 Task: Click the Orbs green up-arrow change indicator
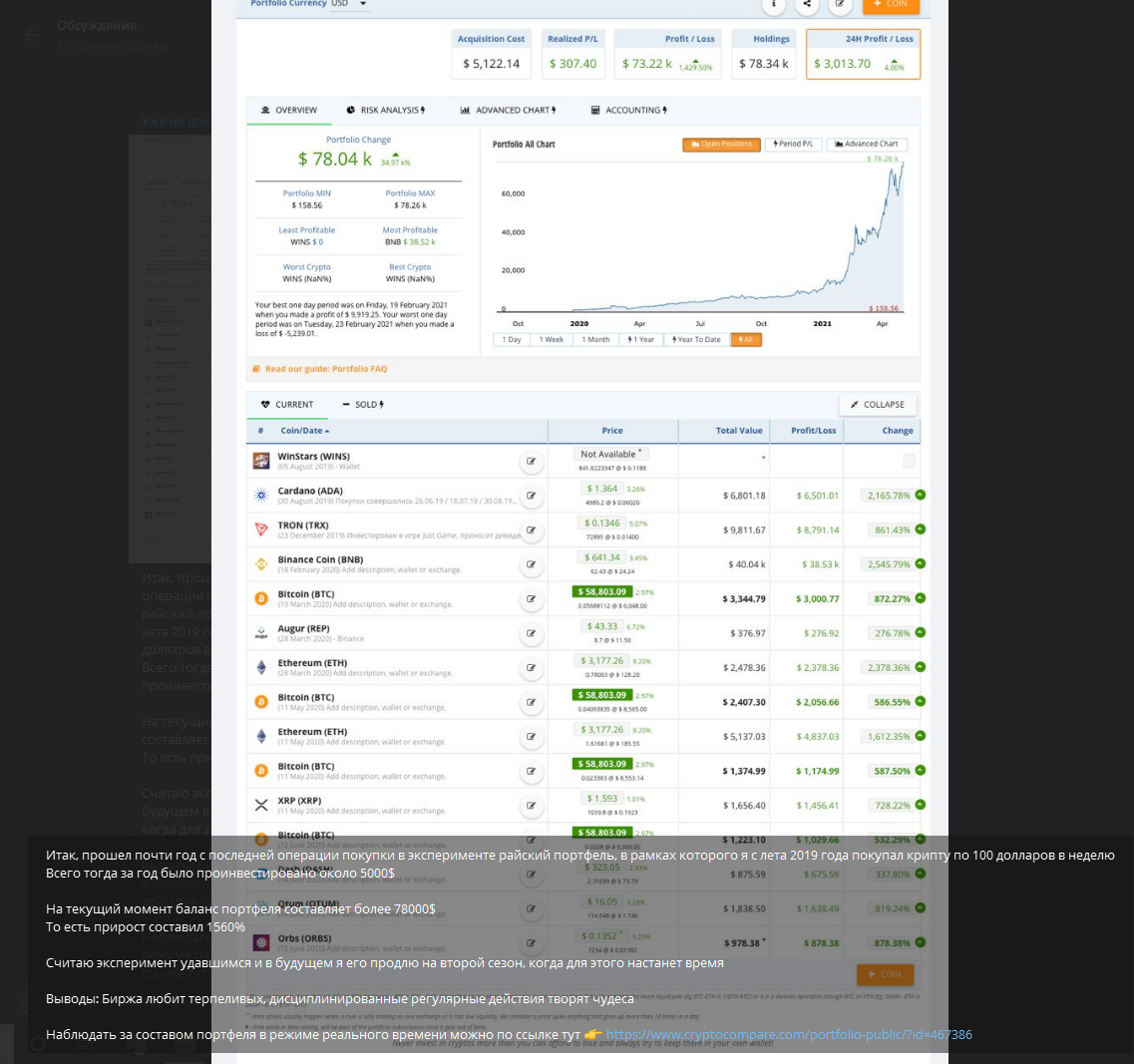point(920,942)
